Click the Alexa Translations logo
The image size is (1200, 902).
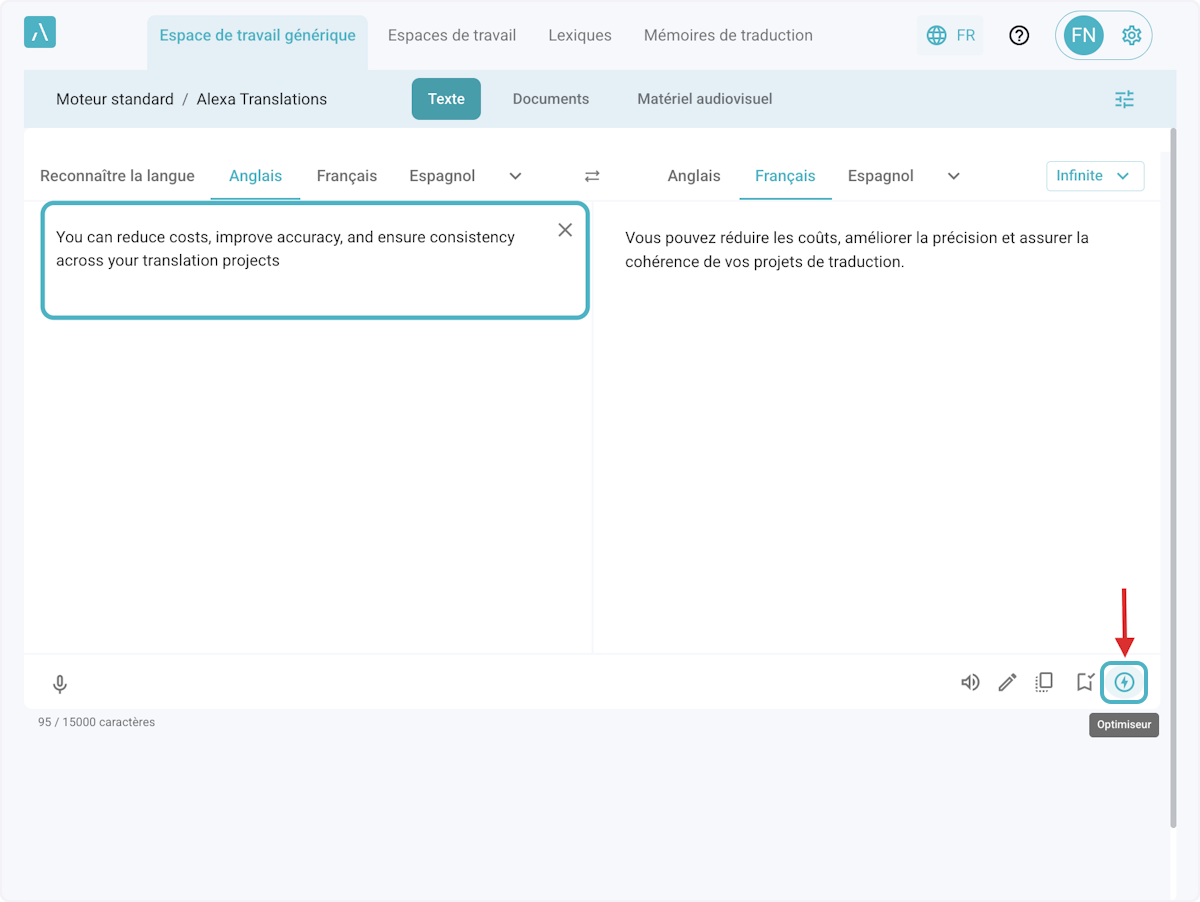40,33
